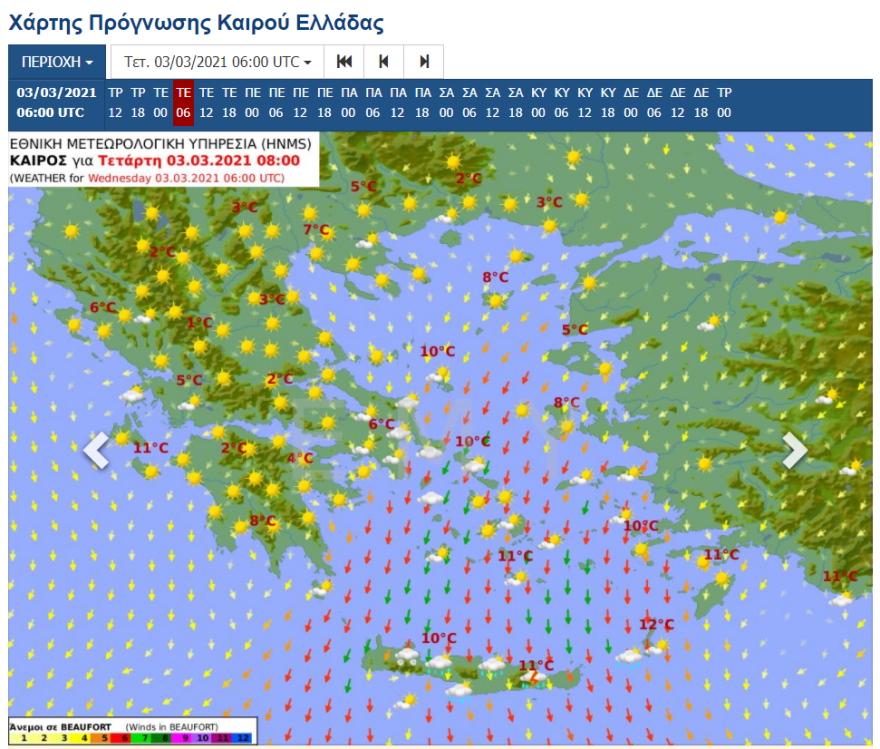This screenshot has width=880, height=749.
Task: Click the previous timestep arrow icon
Action: 384,61
